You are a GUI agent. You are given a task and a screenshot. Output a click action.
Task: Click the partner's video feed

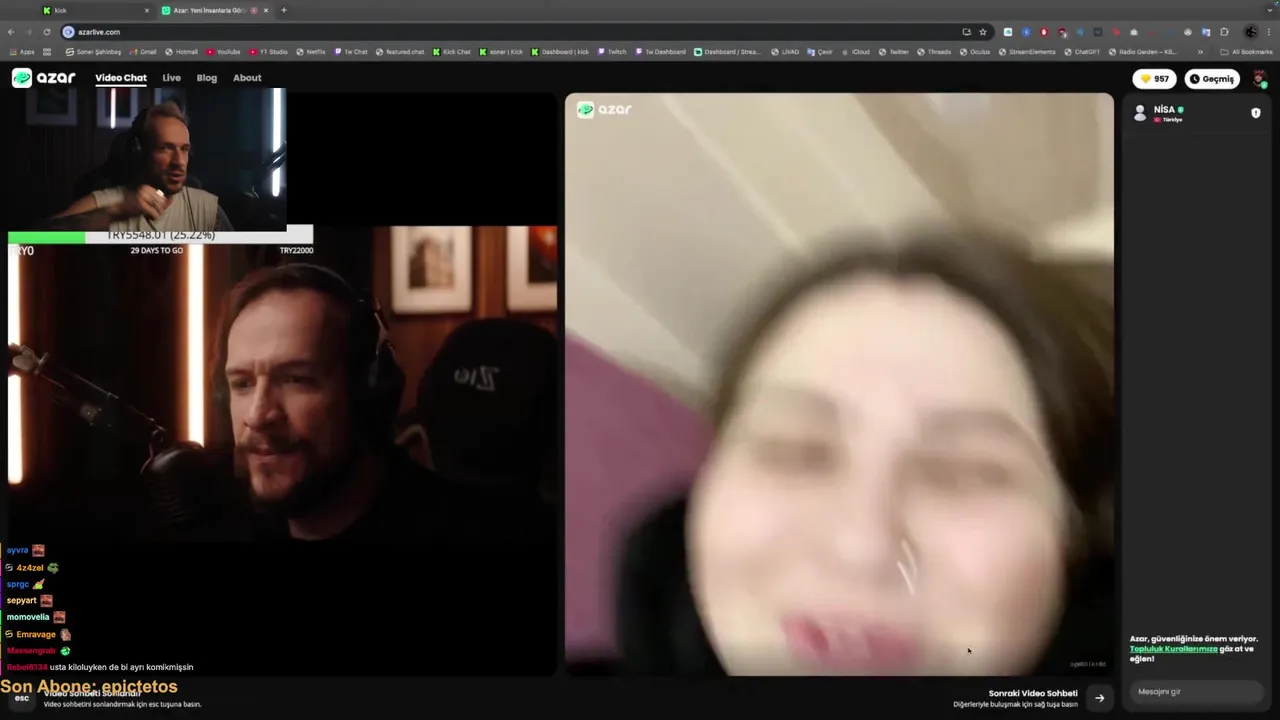click(839, 384)
